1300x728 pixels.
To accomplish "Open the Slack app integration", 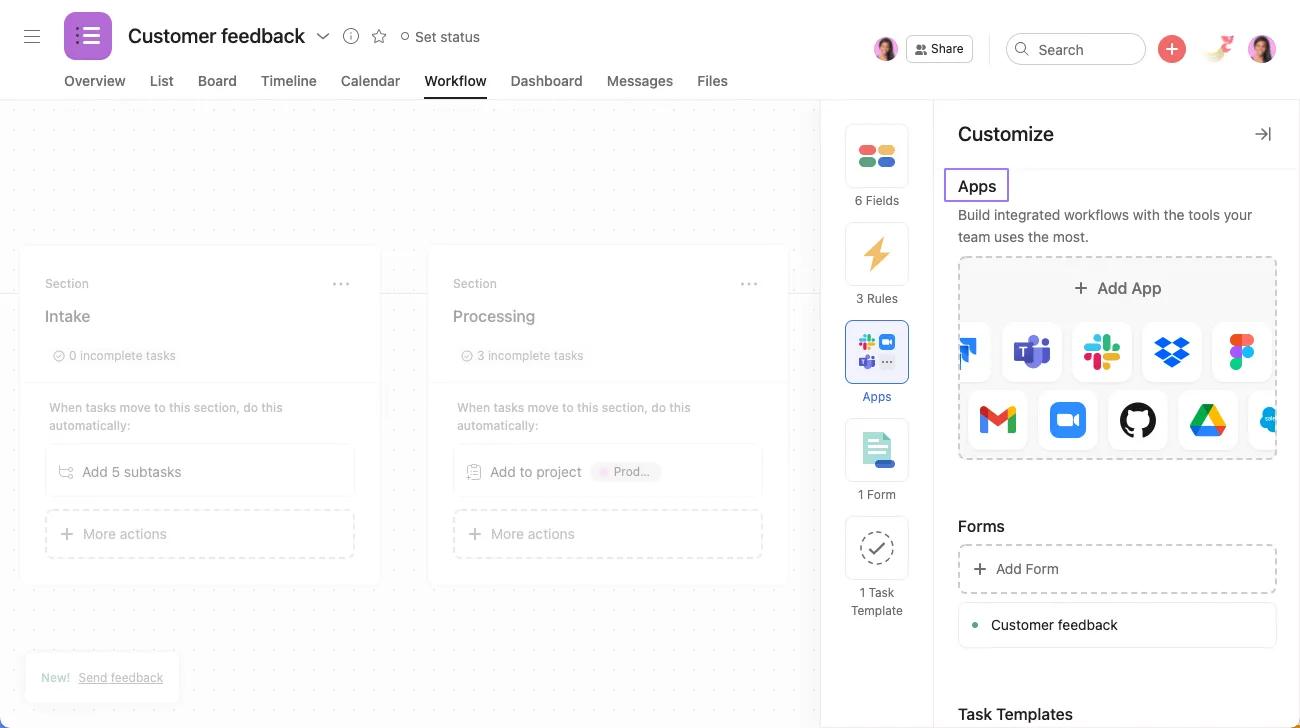I will [x=1101, y=352].
